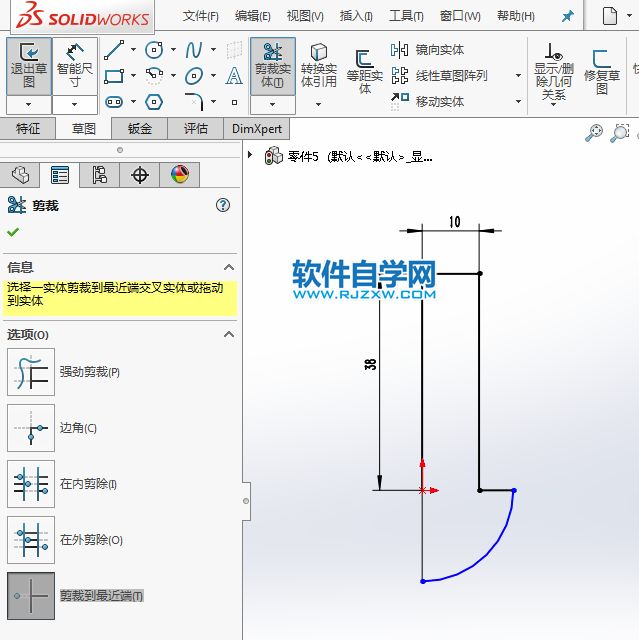Open the 帮助(H) menu
This screenshot has width=639, height=640.
coord(516,16)
